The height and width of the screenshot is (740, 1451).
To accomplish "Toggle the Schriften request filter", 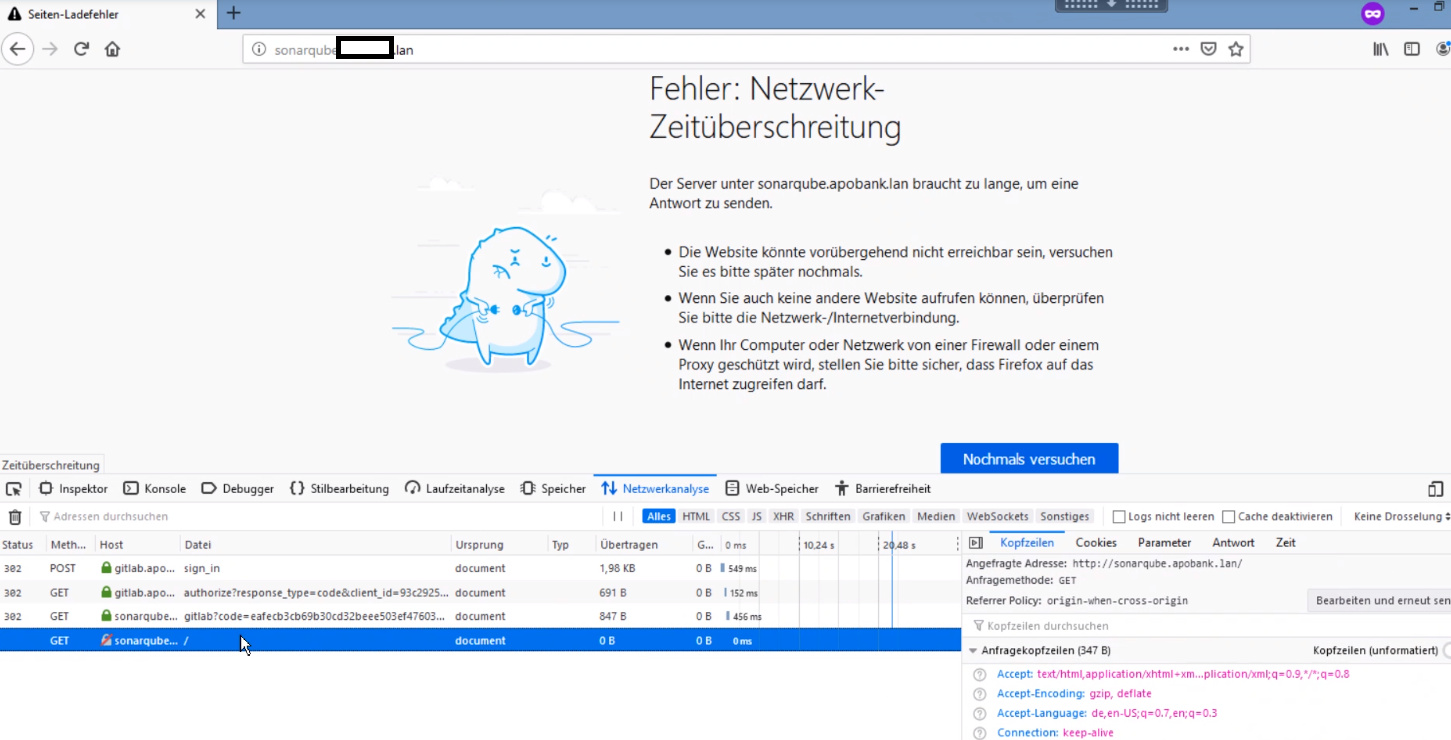I will coord(828,517).
